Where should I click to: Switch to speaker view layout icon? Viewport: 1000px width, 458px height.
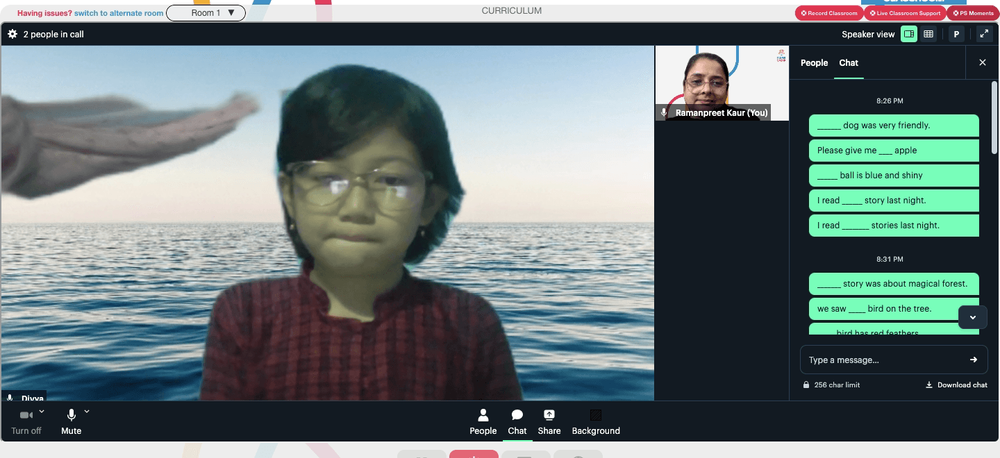pos(909,34)
